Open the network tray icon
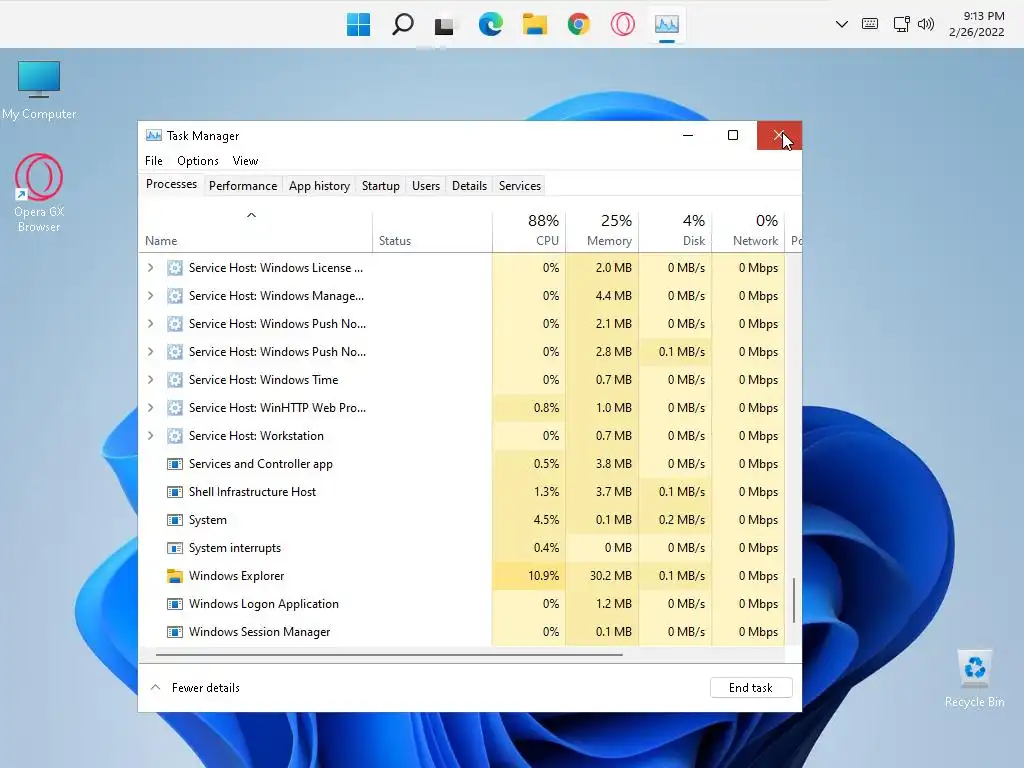1024x768 pixels. [x=901, y=24]
